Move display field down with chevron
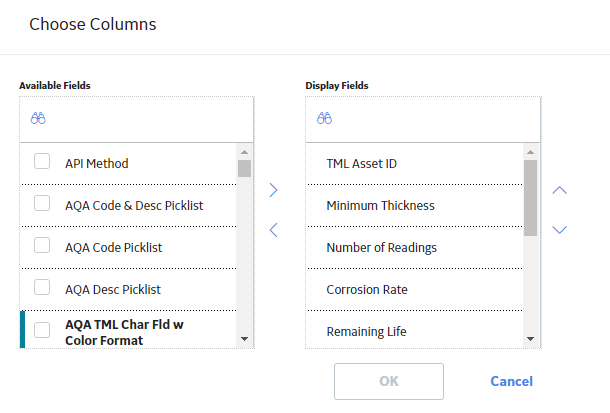Image resolution: width=610 pixels, height=413 pixels. [x=559, y=229]
